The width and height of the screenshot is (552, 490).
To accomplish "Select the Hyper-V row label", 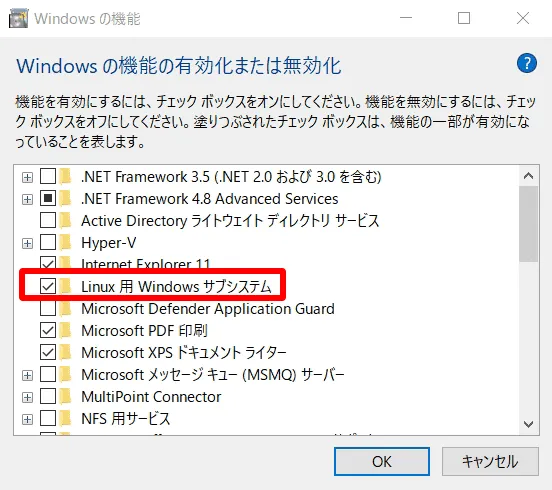I will tap(108, 243).
